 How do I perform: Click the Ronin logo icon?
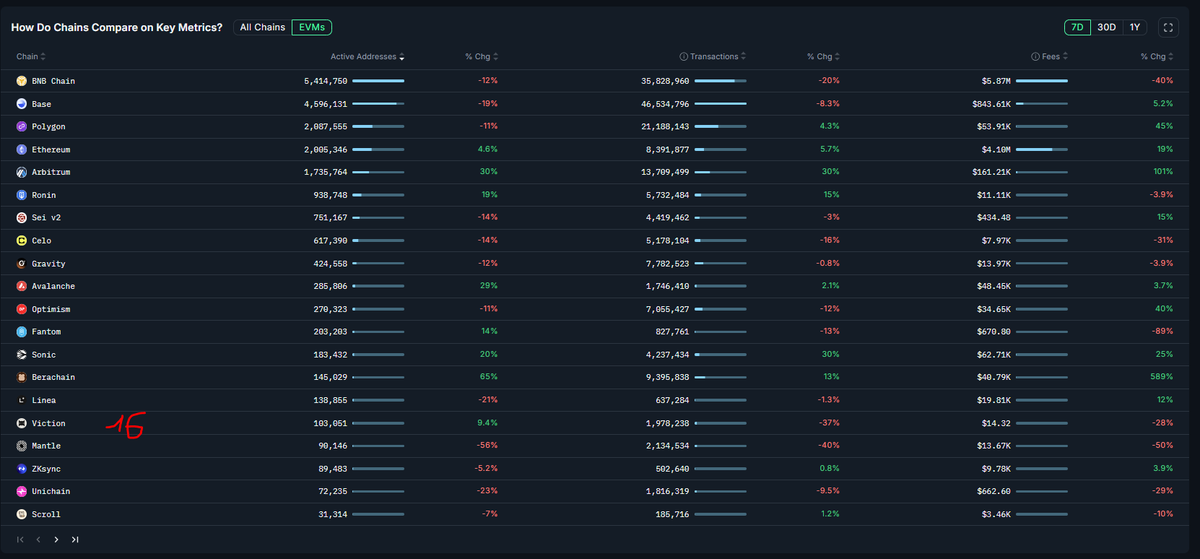[21, 195]
